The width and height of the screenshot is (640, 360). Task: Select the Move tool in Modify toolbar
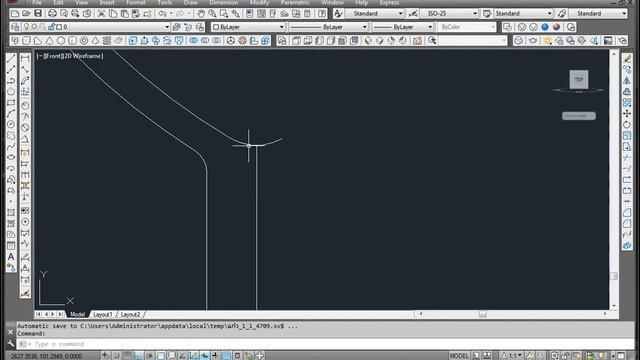tap(627, 113)
